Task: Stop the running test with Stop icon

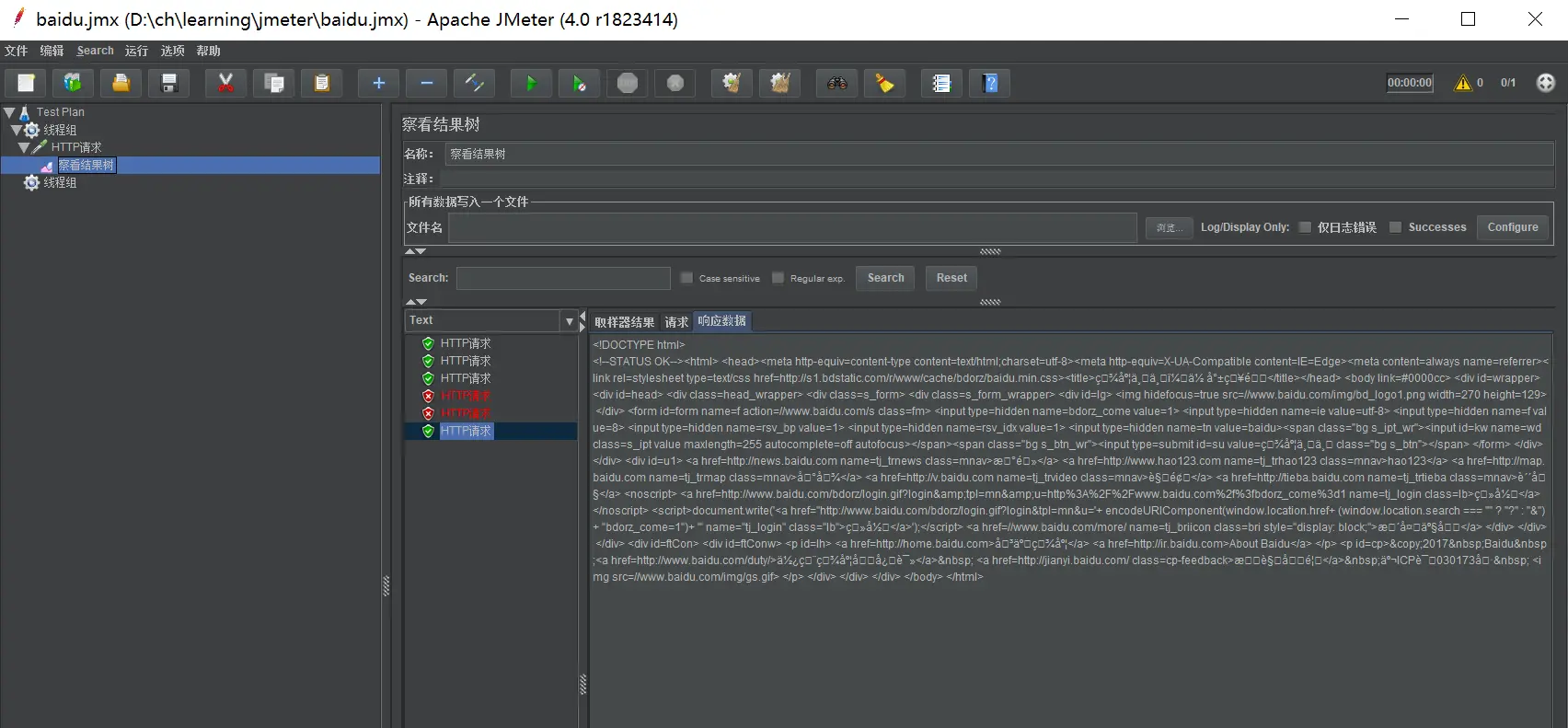Action: (x=628, y=83)
